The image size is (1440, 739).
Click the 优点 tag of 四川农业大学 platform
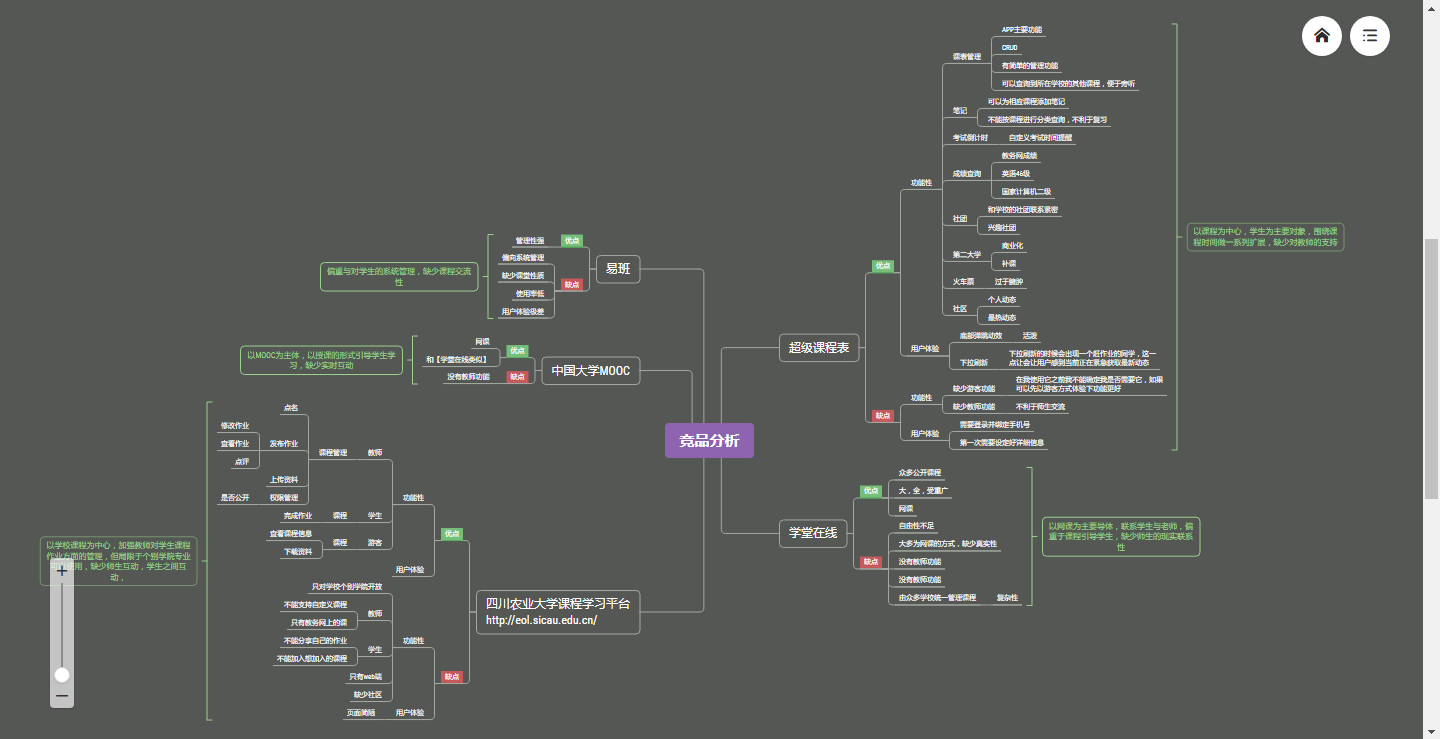[452, 534]
